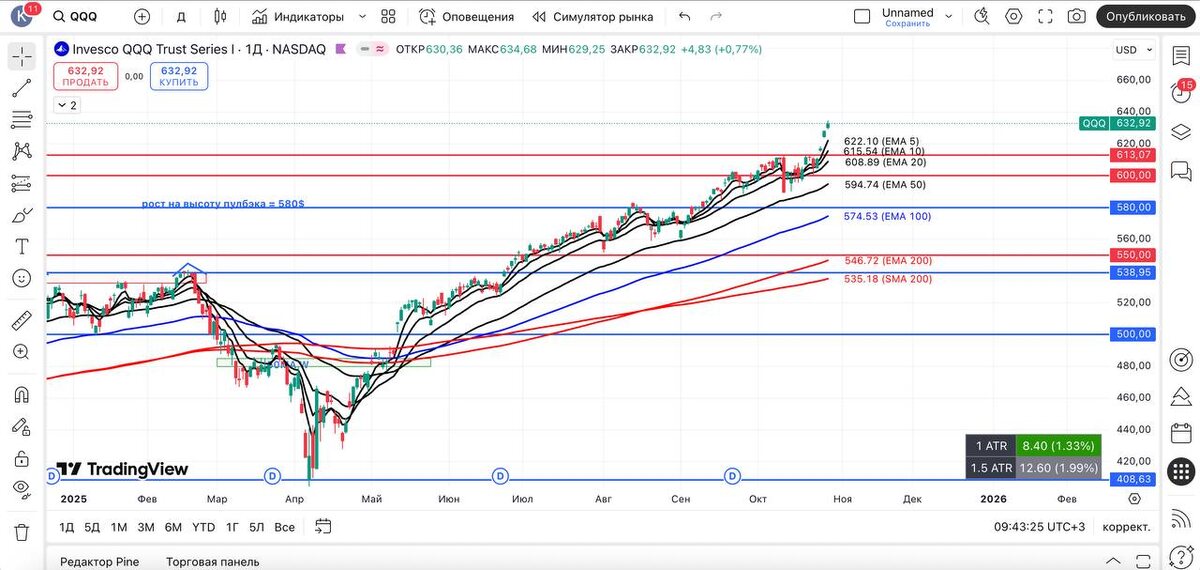Select the brush drawing tool
Viewport: 1200px width, 570px height.
click(21, 215)
